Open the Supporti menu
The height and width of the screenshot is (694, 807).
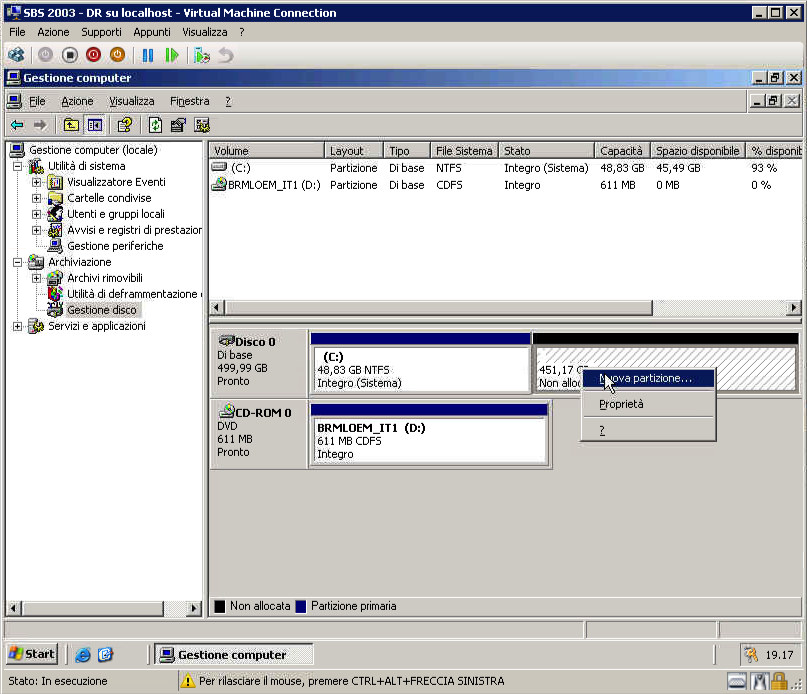pyautogui.click(x=101, y=32)
